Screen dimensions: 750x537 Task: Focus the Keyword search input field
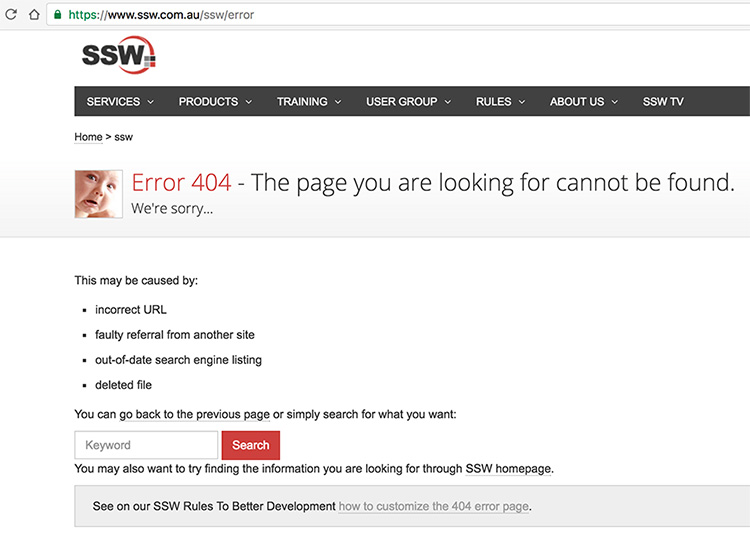[x=146, y=445]
